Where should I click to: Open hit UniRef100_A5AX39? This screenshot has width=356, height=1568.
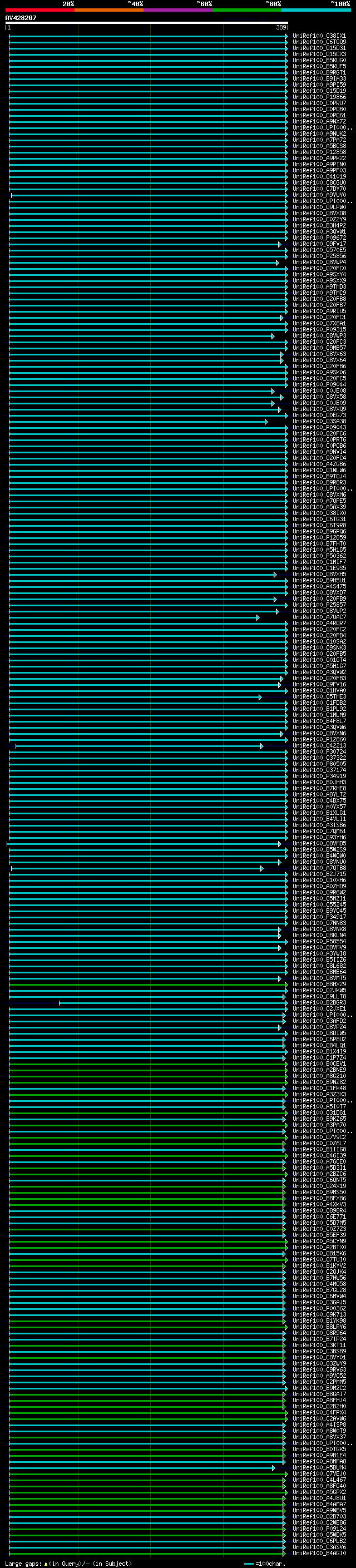[319, 507]
